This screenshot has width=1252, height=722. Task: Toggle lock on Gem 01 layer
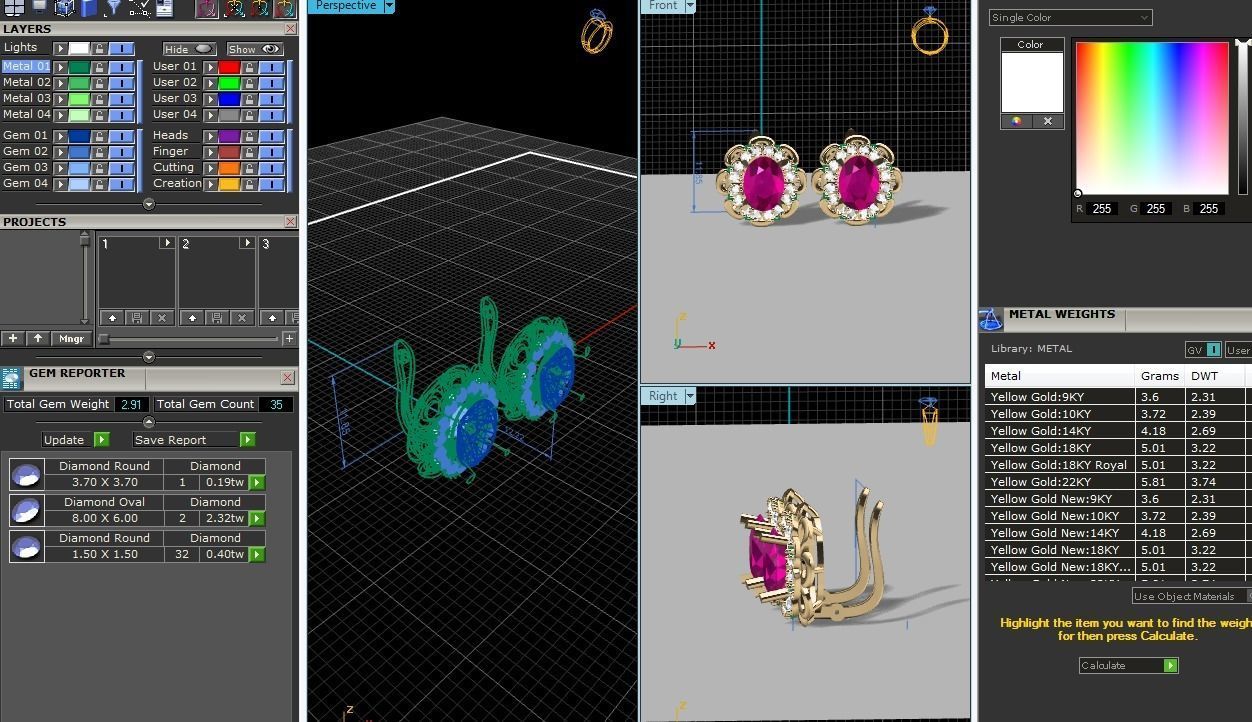[x=99, y=136]
